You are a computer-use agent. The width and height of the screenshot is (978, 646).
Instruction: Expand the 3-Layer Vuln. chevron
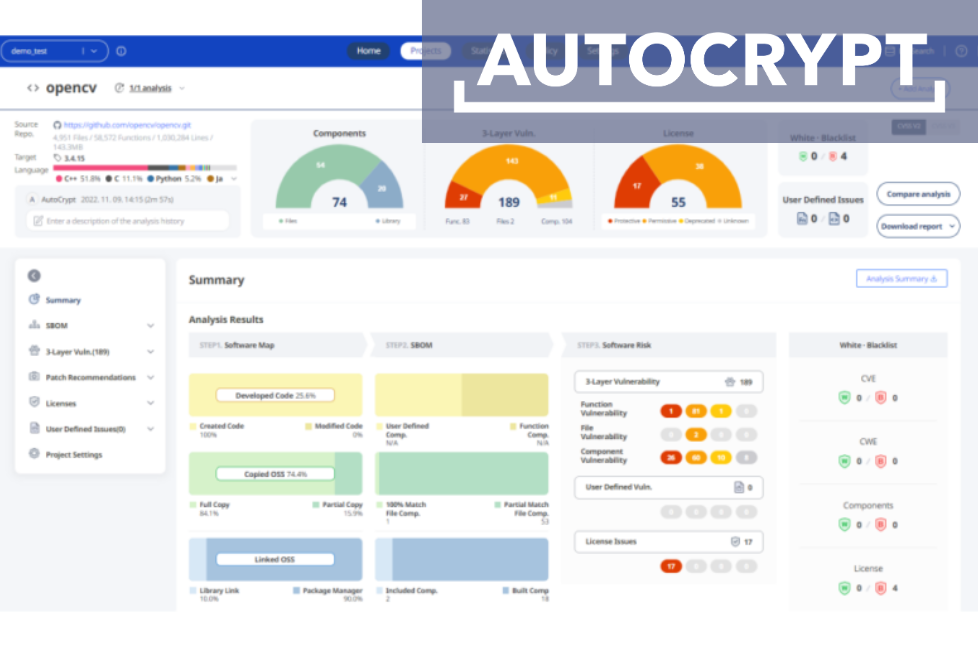tap(150, 352)
